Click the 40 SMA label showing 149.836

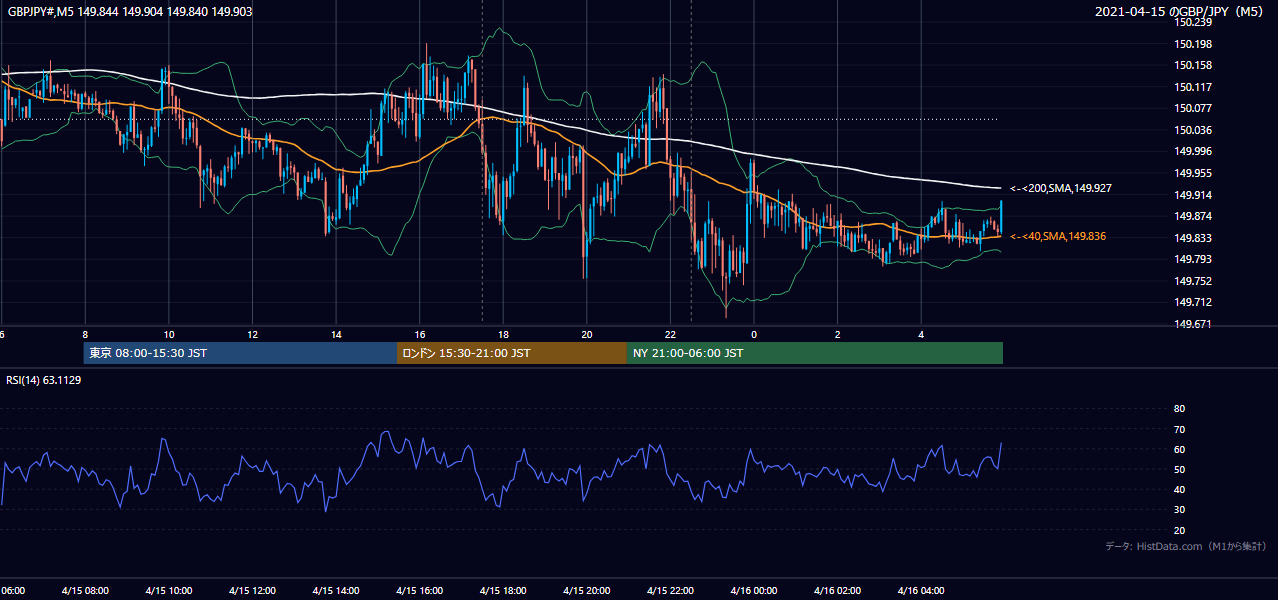click(x=1058, y=236)
